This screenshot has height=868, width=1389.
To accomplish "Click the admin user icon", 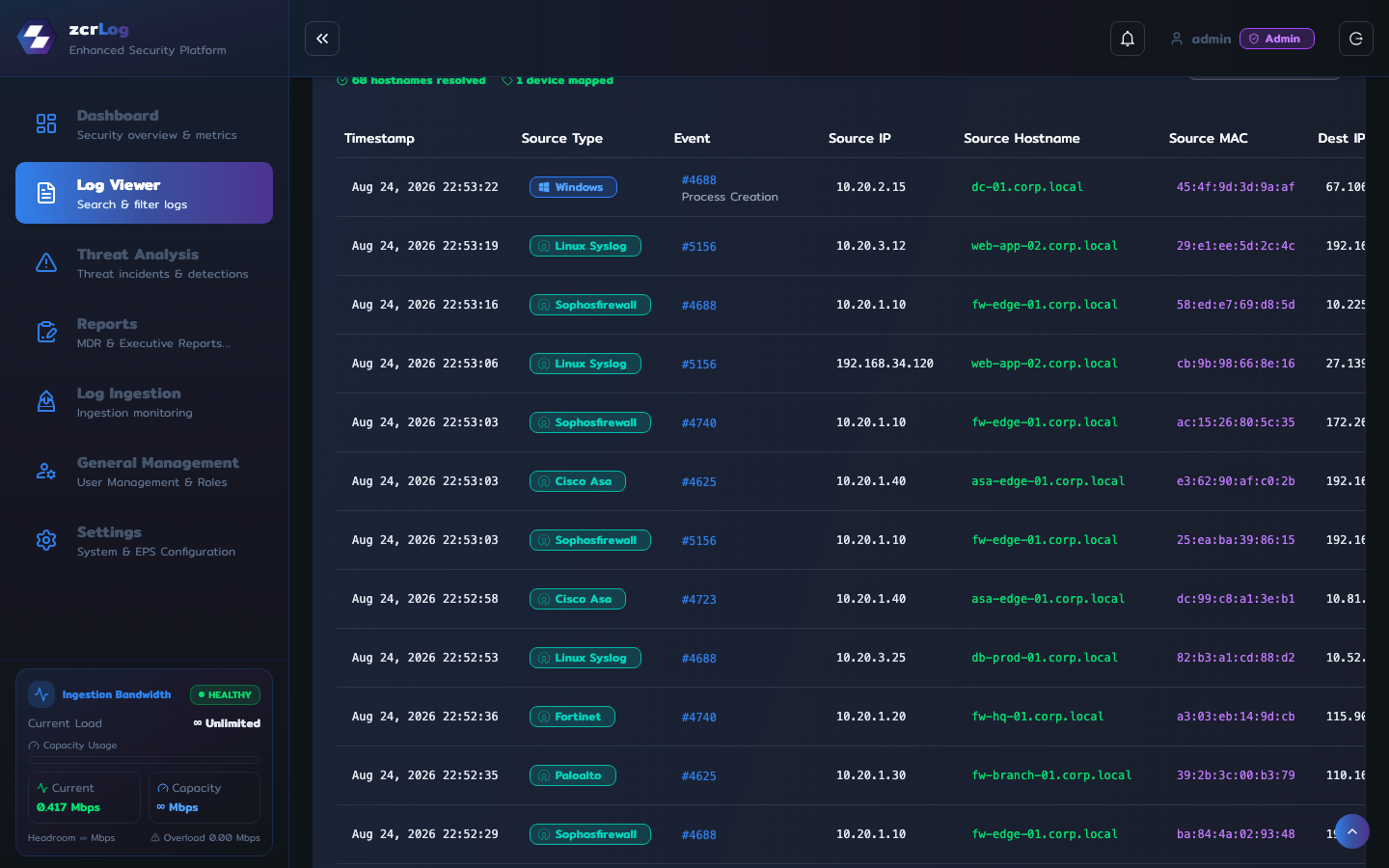I will (x=1177, y=39).
